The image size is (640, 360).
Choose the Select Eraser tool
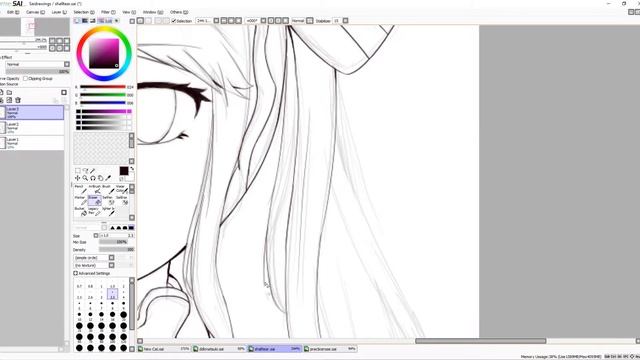[122, 200]
